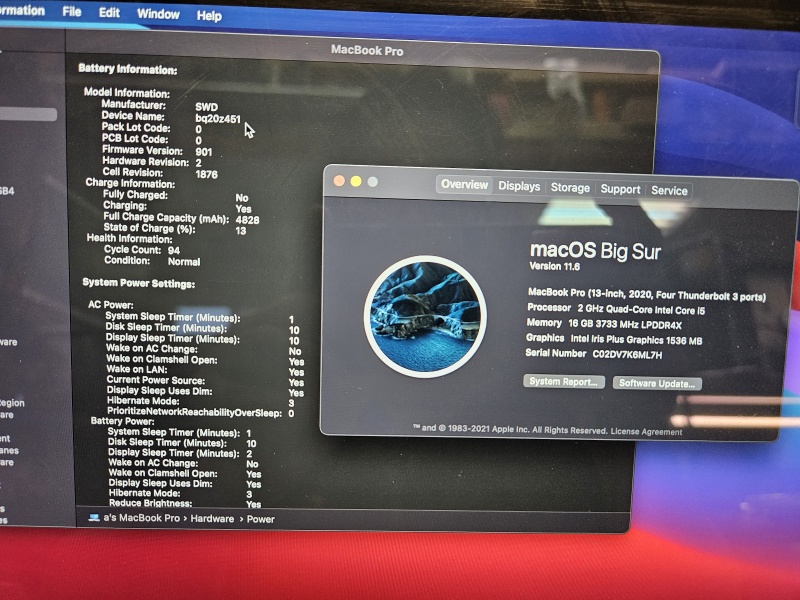The image size is (800, 600).
Task: Click the Wake on LAN row
Action: coord(205,370)
